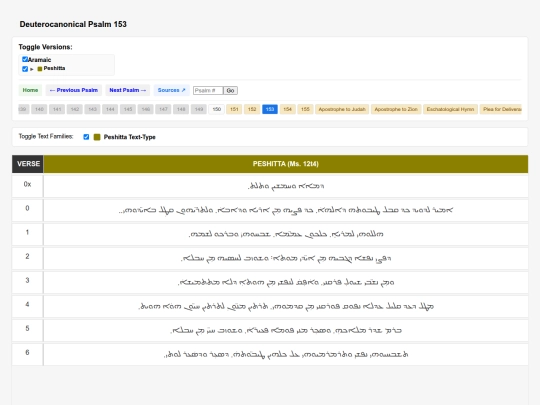This screenshot has height=405, width=540.
Task: Open Apostrophe to Zion
Action: tap(396, 109)
